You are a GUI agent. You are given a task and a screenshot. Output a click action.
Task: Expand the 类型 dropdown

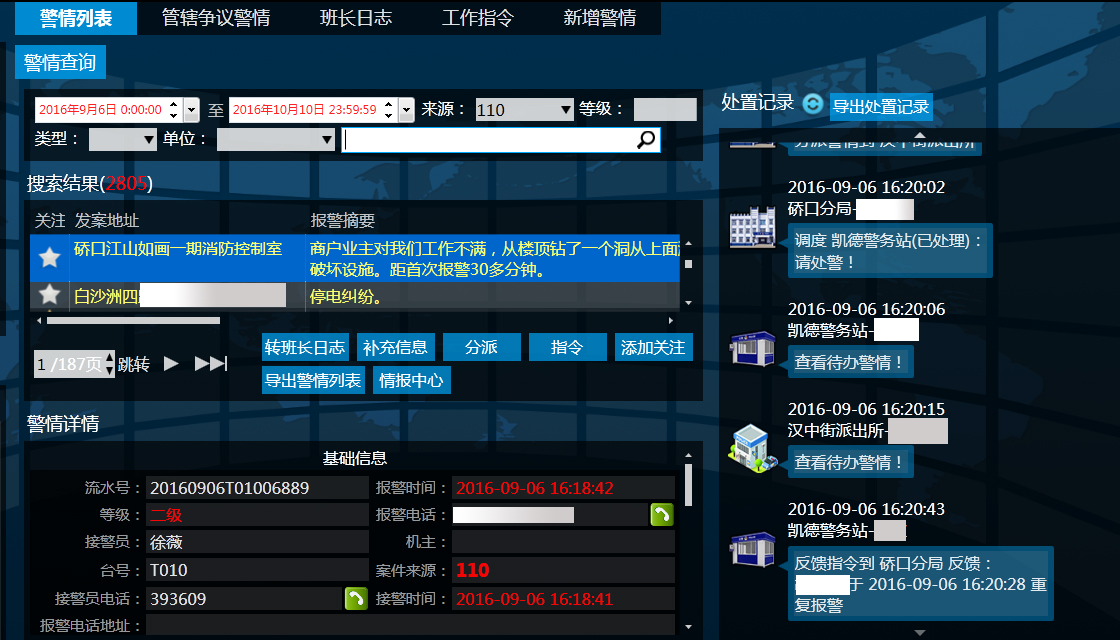click(123, 140)
